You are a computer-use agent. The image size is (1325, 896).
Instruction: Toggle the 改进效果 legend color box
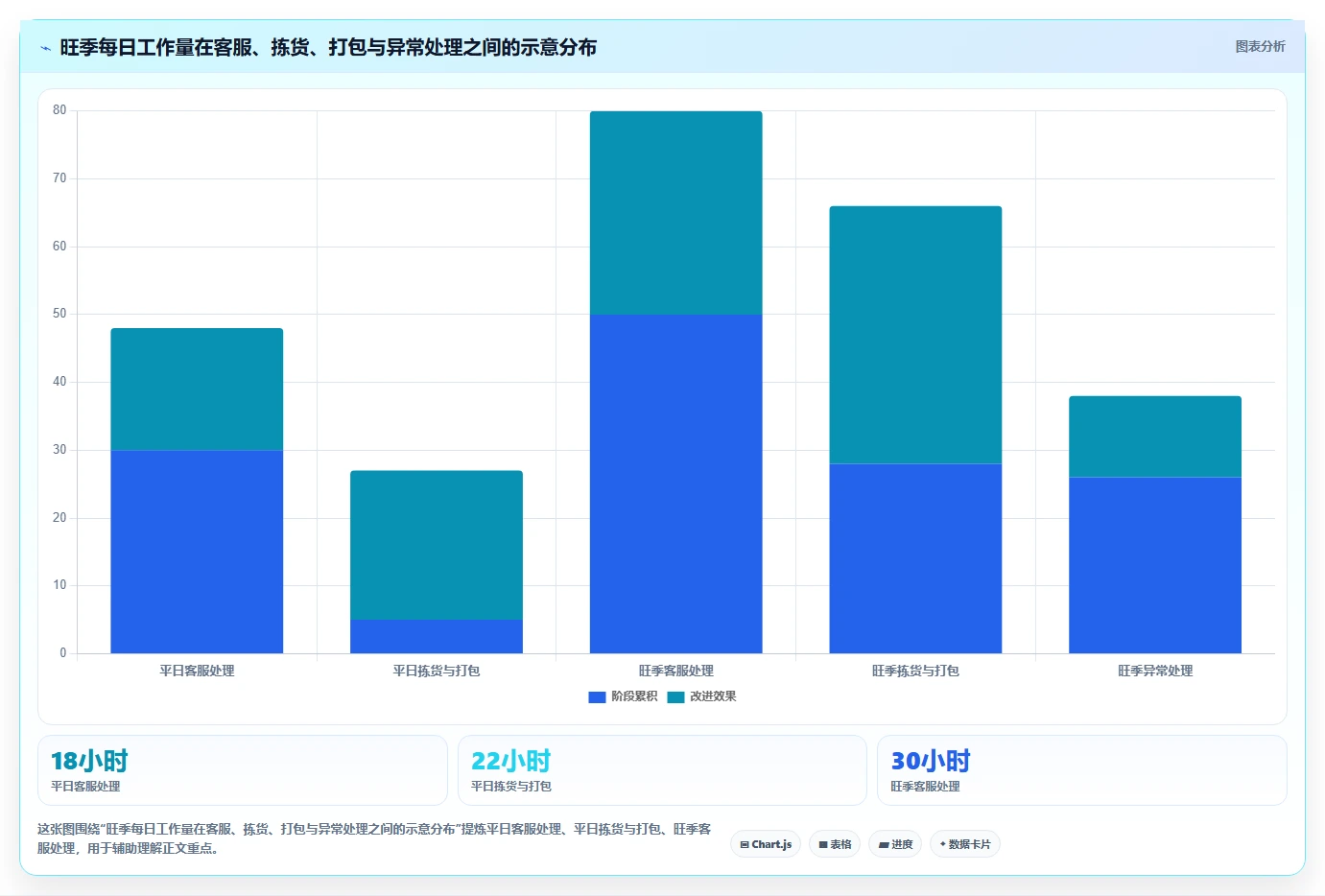point(675,697)
